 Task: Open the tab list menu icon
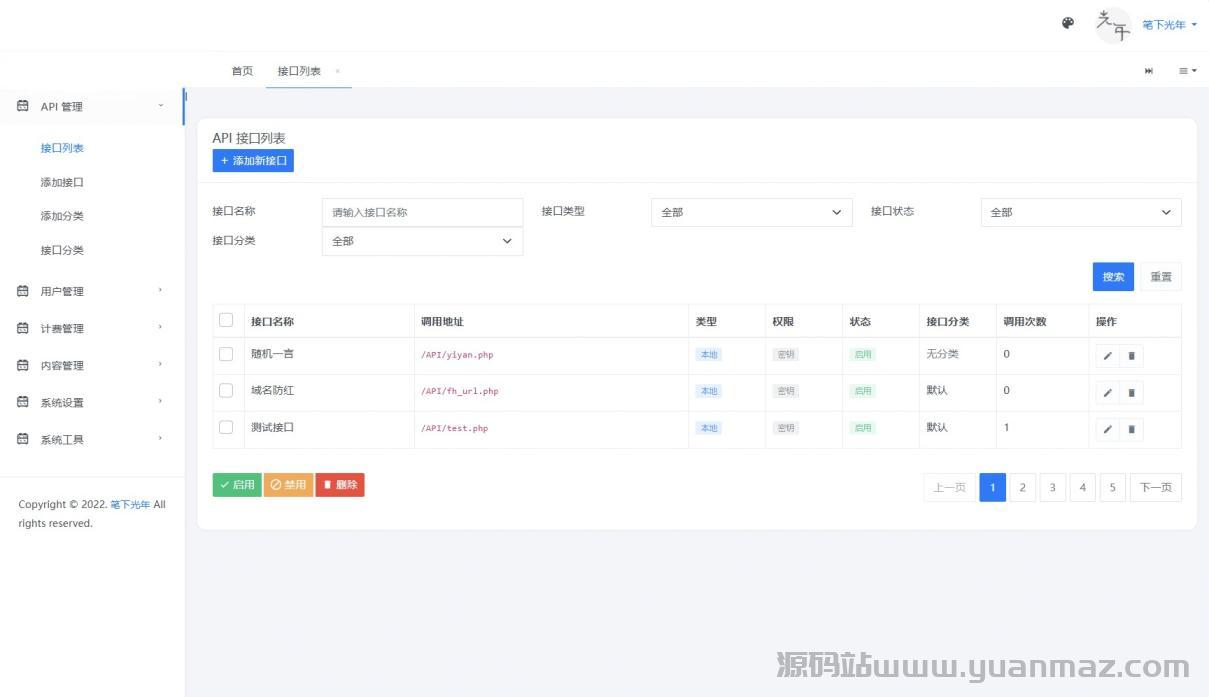(1188, 71)
